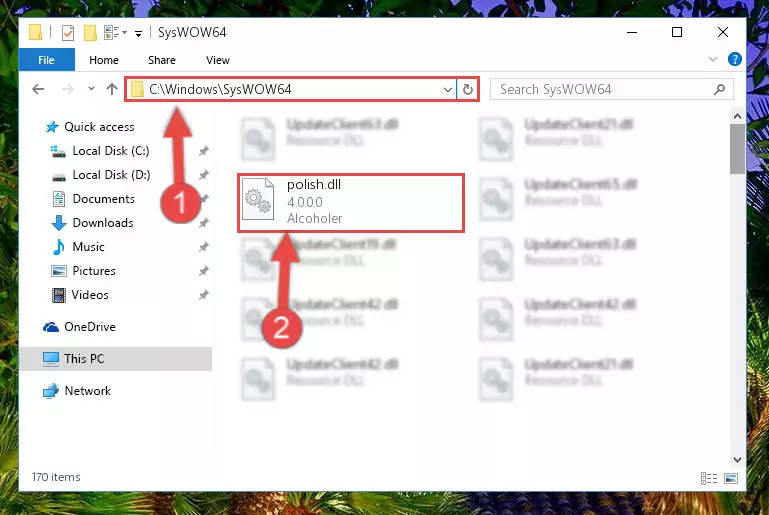The width and height of the screenshot is (769, 515).
Task: Click the folder icon at title bar left
Action: point(35,32)
